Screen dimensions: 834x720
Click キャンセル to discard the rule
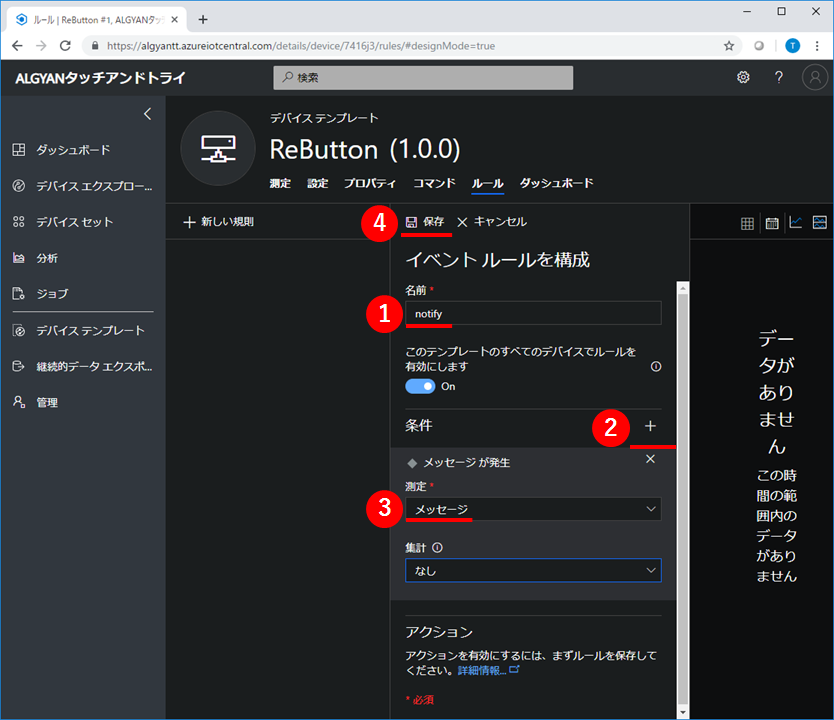pyautogui.click(x=493, y=222)
